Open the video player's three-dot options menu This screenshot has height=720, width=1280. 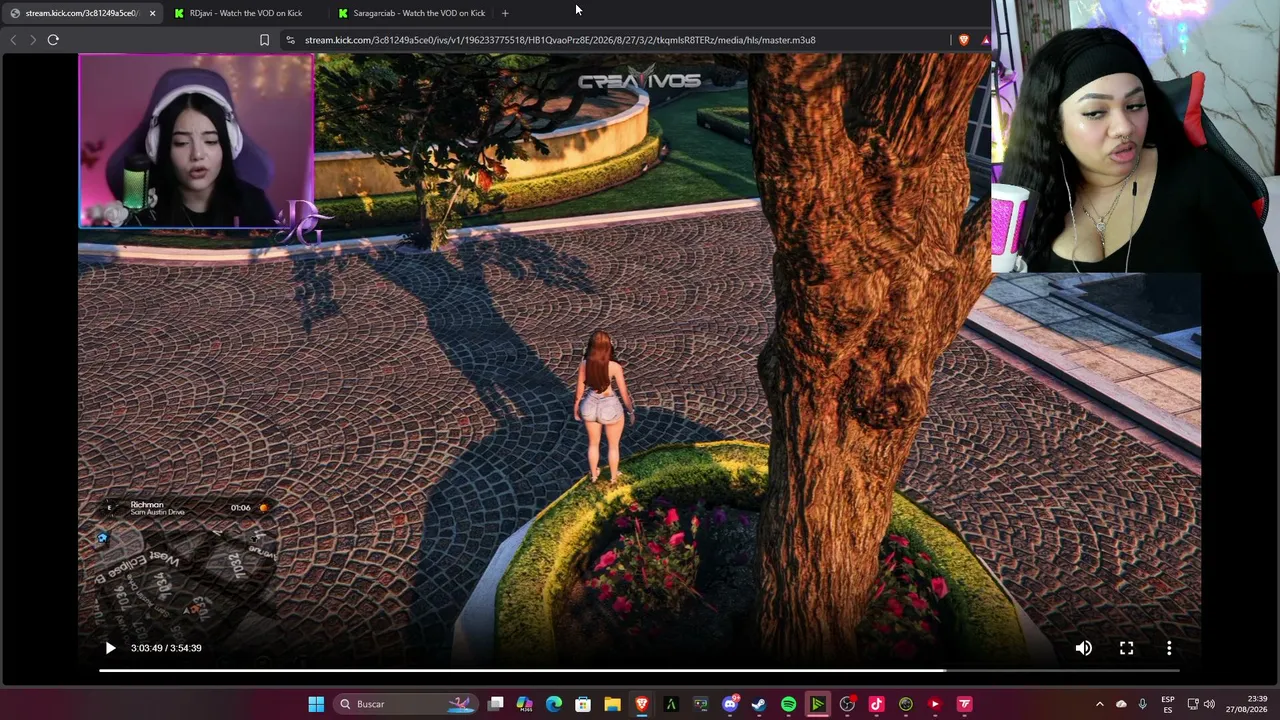tap(1169, 648)
